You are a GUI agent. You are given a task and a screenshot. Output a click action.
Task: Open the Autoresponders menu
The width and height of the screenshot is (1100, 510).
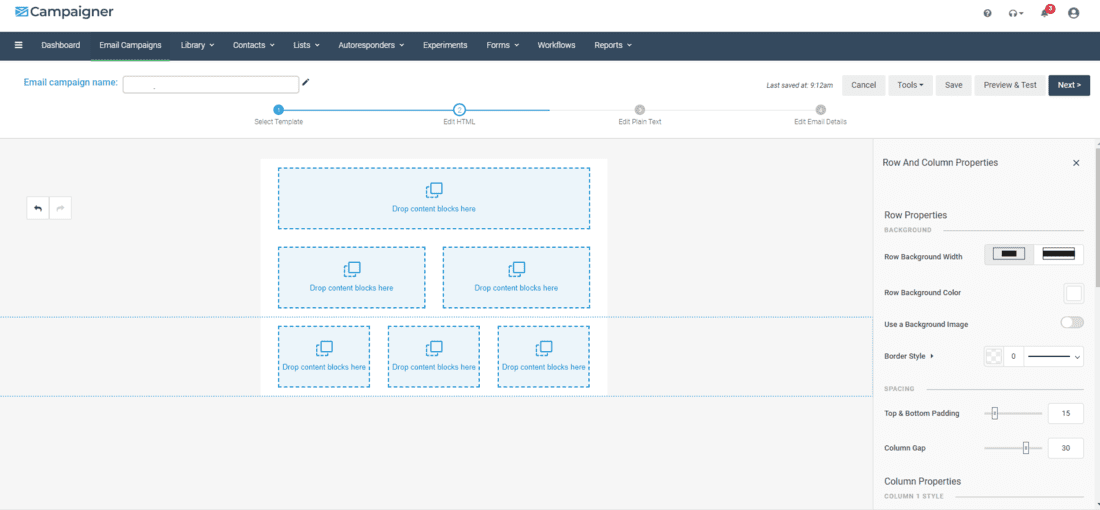click(x=372, y=45)
